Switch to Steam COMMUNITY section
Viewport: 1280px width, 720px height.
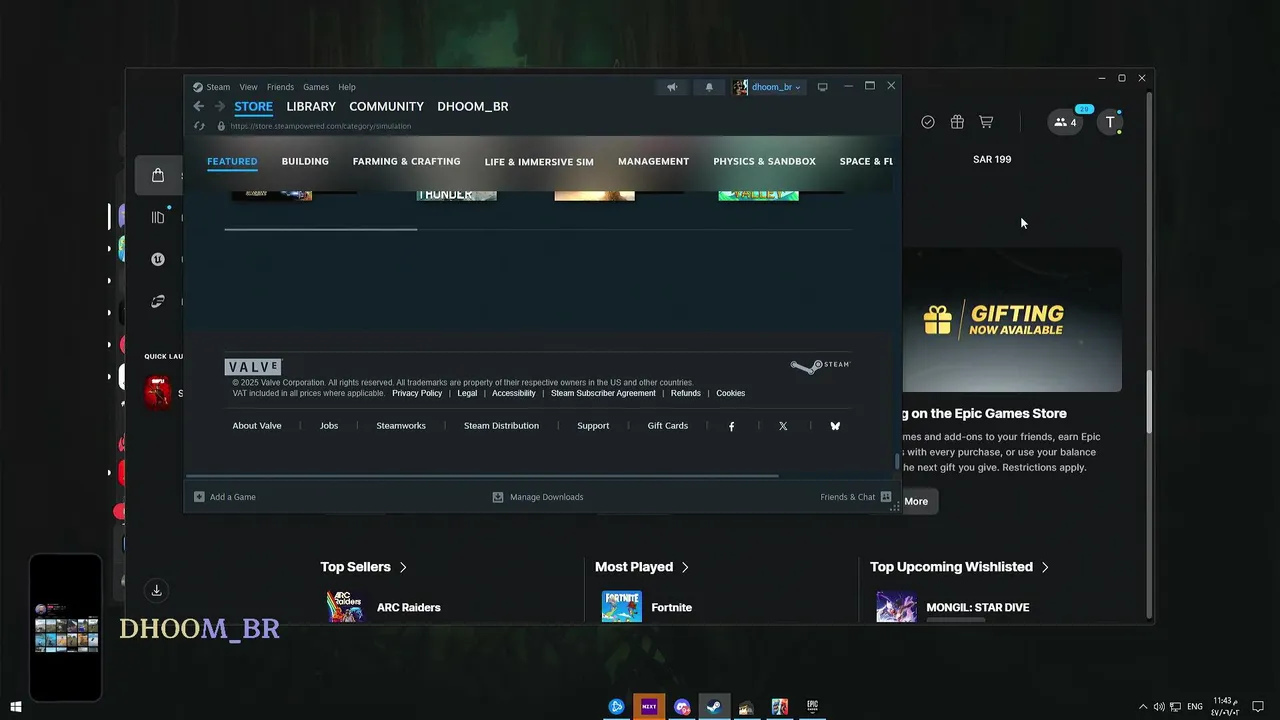pyautogui.click(x=386, y=106)
